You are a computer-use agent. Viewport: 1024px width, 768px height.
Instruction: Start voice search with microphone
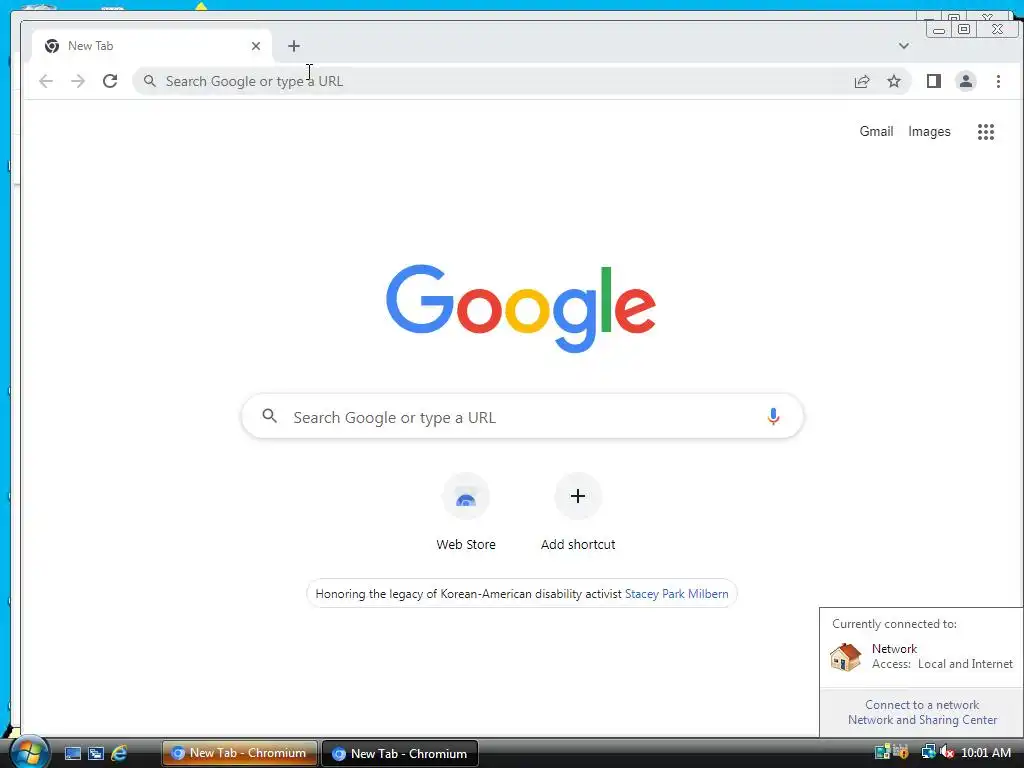tap(773, 416)
